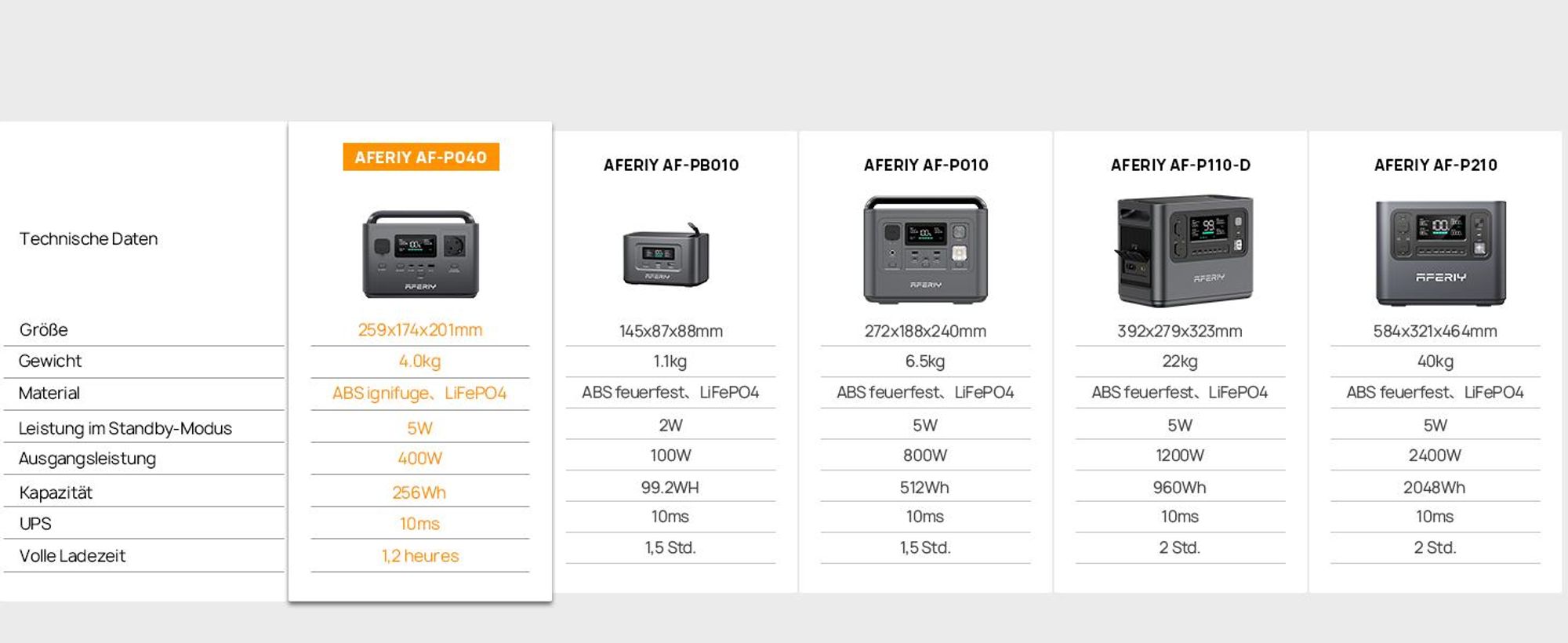Click the orange AFERIY AF-P040 header label
The image size is (1568, 643).
click(x=421, y=157)
